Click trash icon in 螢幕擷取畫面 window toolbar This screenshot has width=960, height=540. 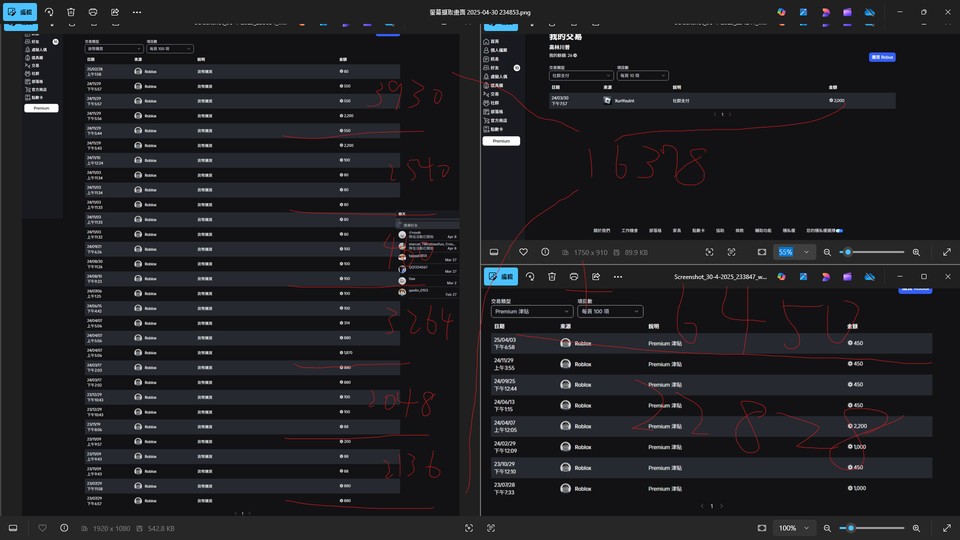(x=71, y=12)
